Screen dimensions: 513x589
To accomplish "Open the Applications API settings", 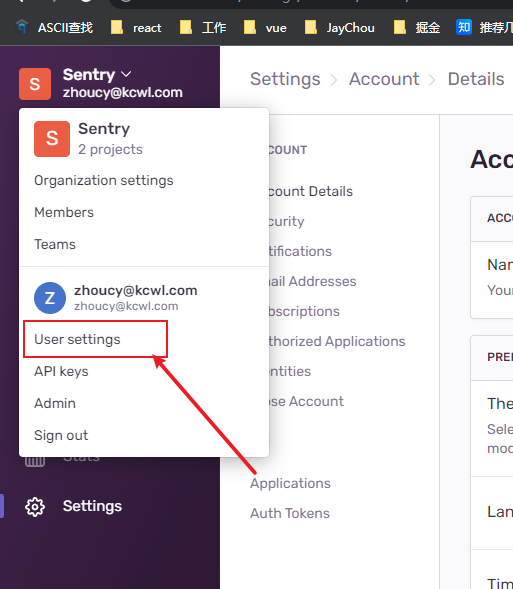I will pos(290,483).
